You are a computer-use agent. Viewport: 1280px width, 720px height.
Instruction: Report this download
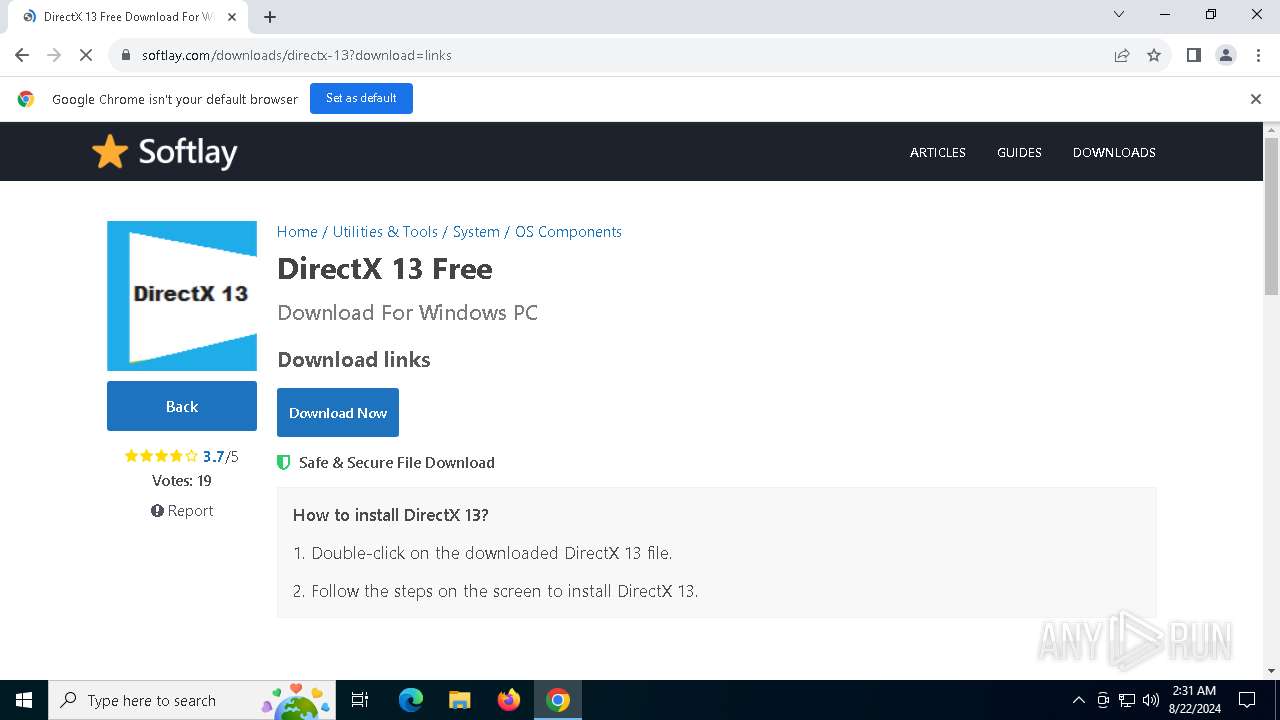coord(182,510)
